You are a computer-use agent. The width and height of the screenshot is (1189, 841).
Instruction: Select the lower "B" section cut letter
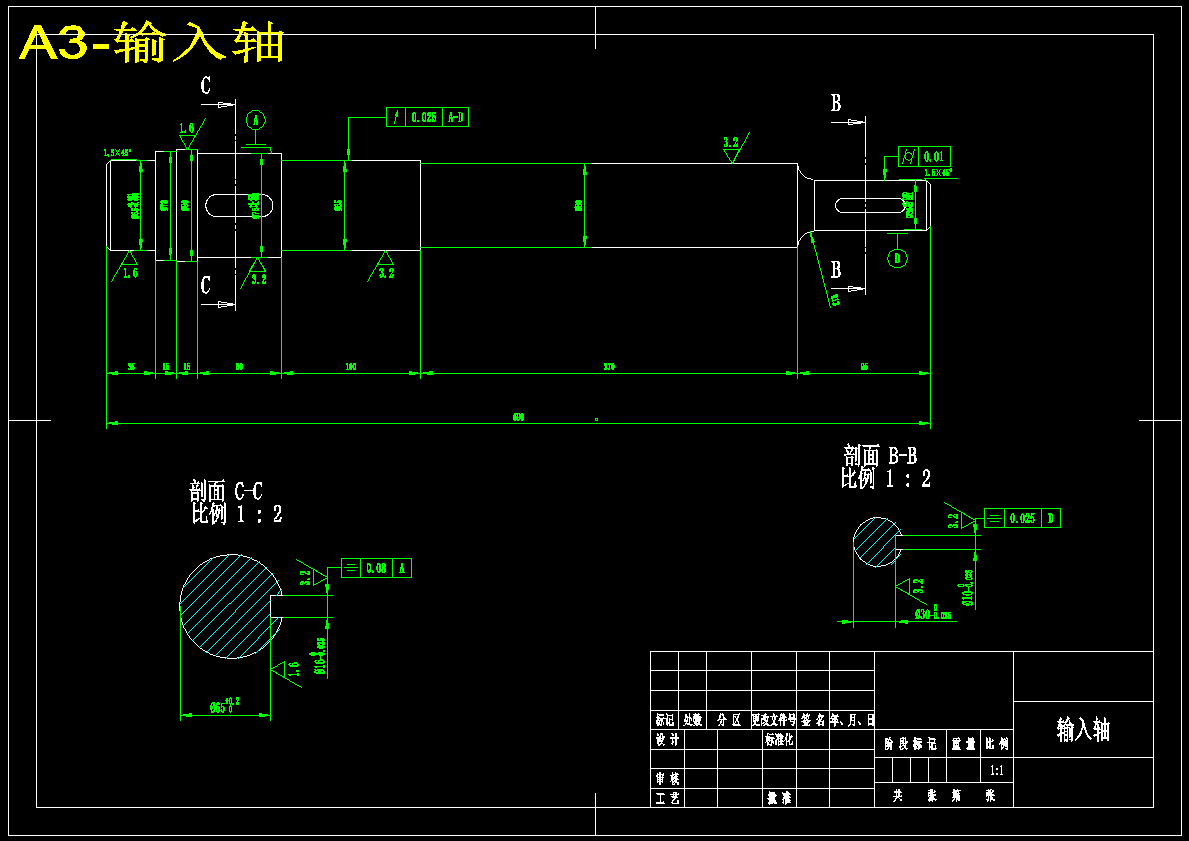[x=836, y=270]
